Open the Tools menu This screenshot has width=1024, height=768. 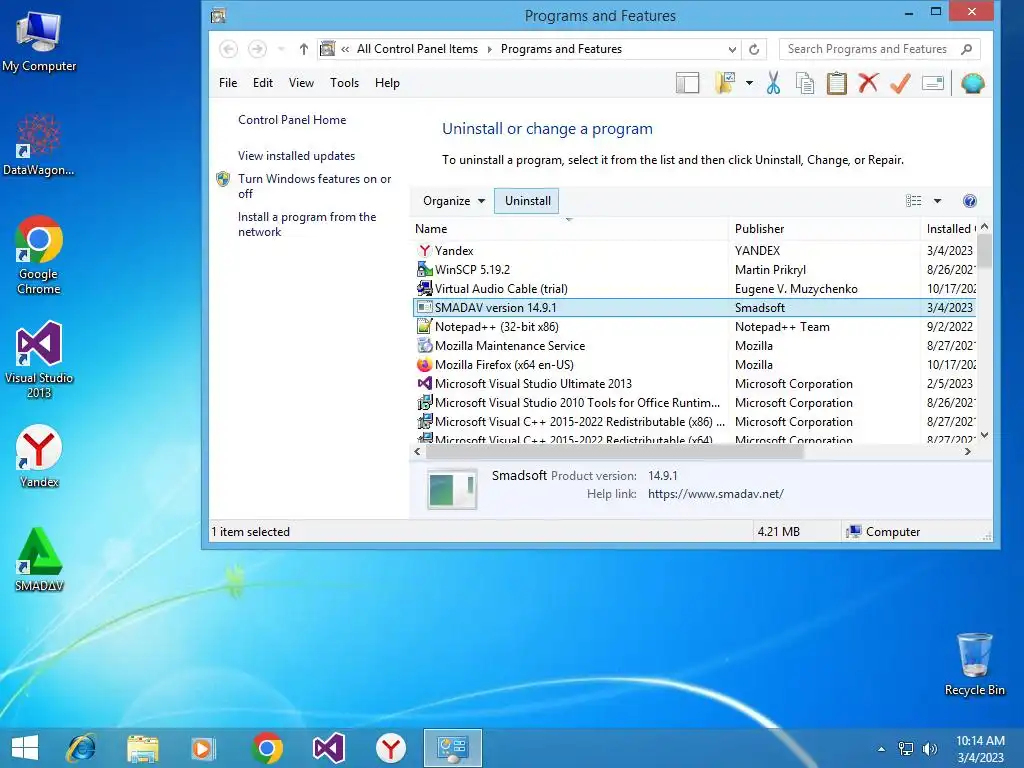tap(344, 83)
